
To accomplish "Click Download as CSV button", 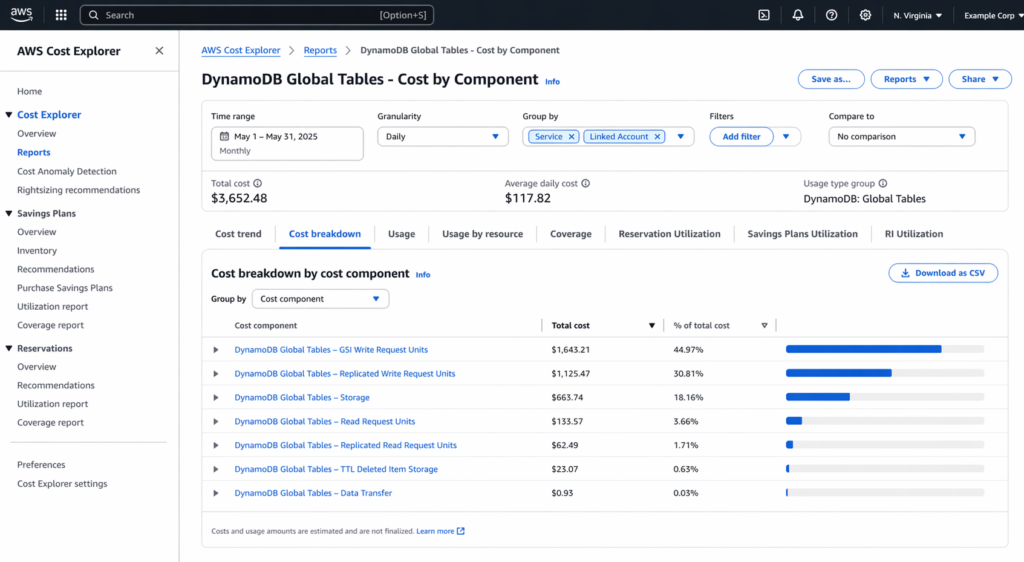I will point(943,273).
